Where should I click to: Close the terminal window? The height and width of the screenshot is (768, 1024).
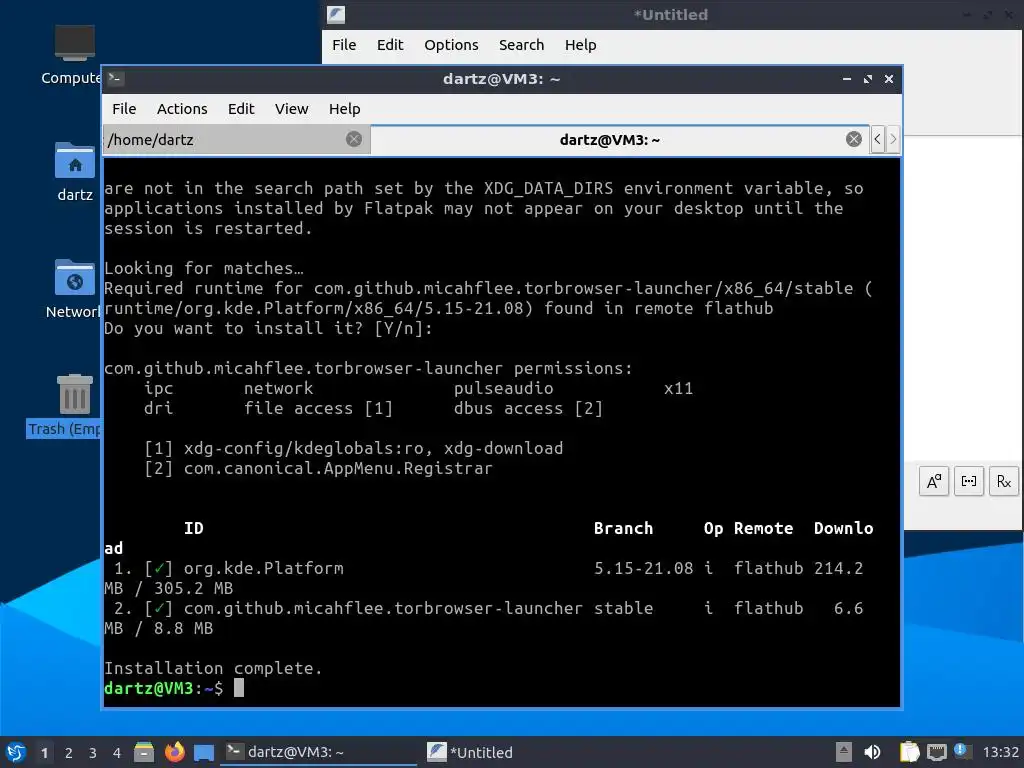point(889,79)
